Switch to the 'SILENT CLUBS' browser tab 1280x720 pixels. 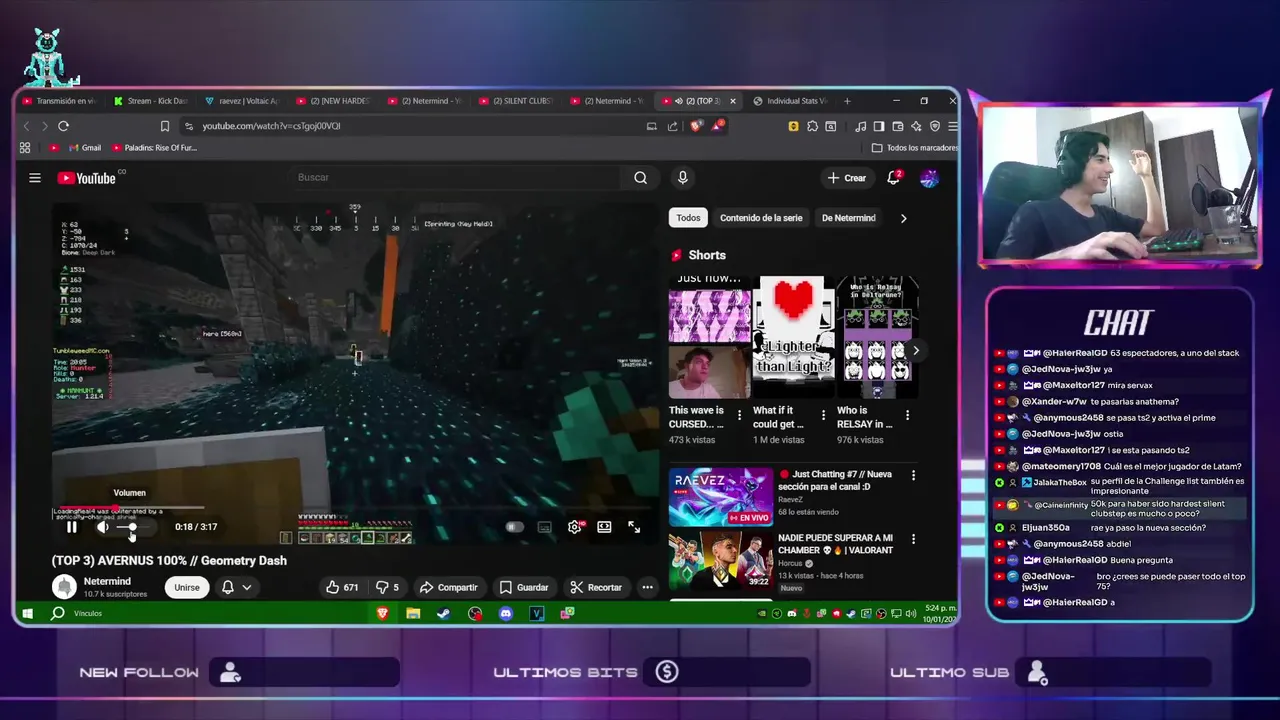point(516,101)
